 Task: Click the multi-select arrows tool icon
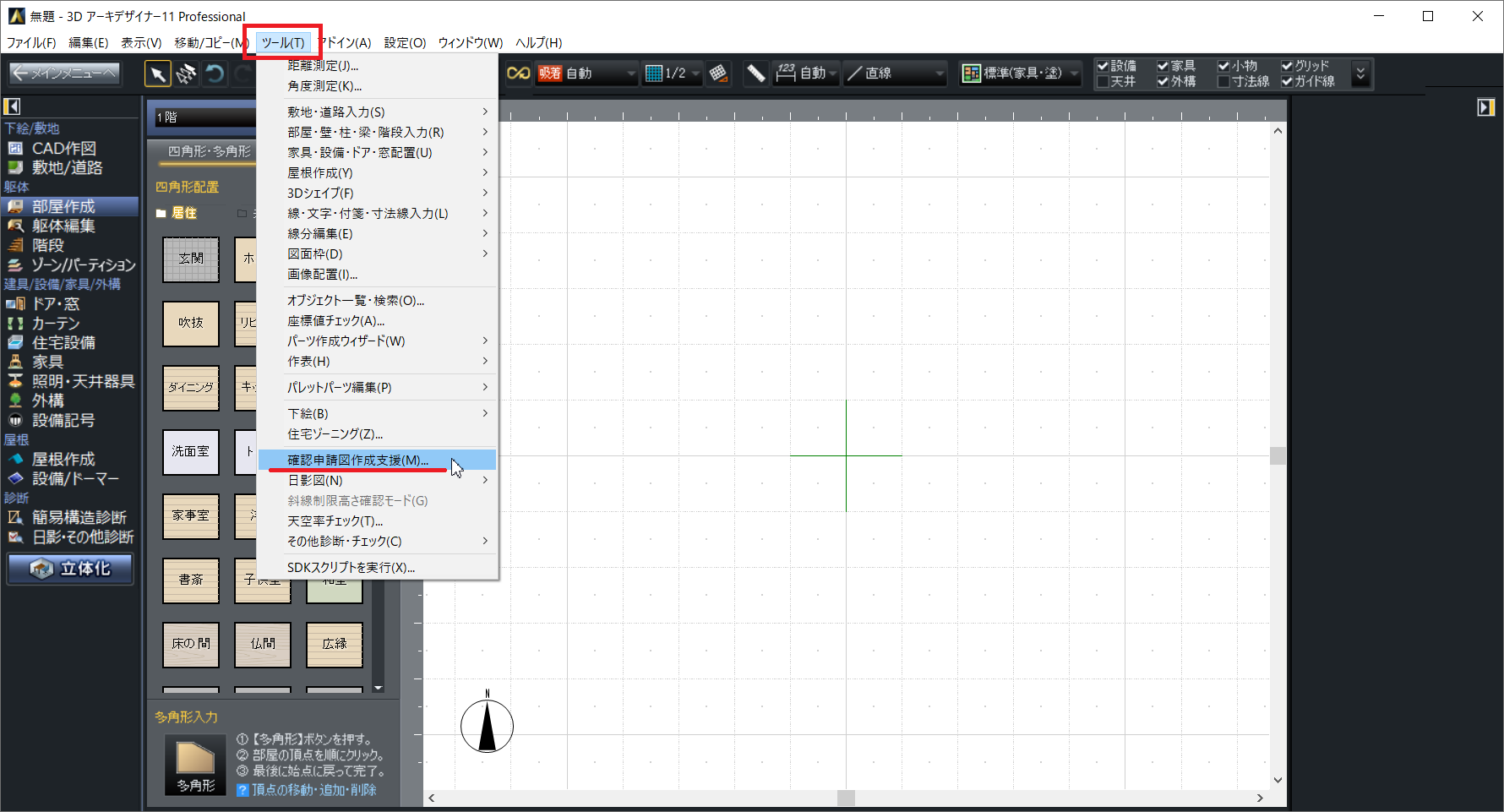186,74
